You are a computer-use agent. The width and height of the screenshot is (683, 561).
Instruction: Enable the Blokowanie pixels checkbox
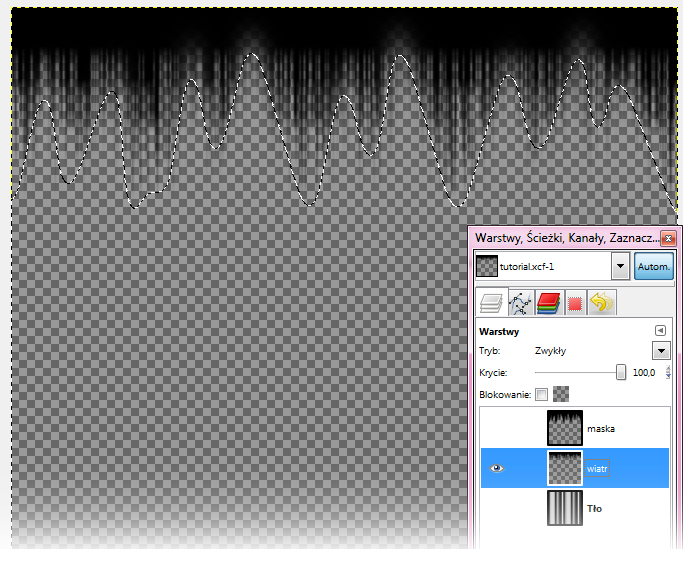coord(542,394)
